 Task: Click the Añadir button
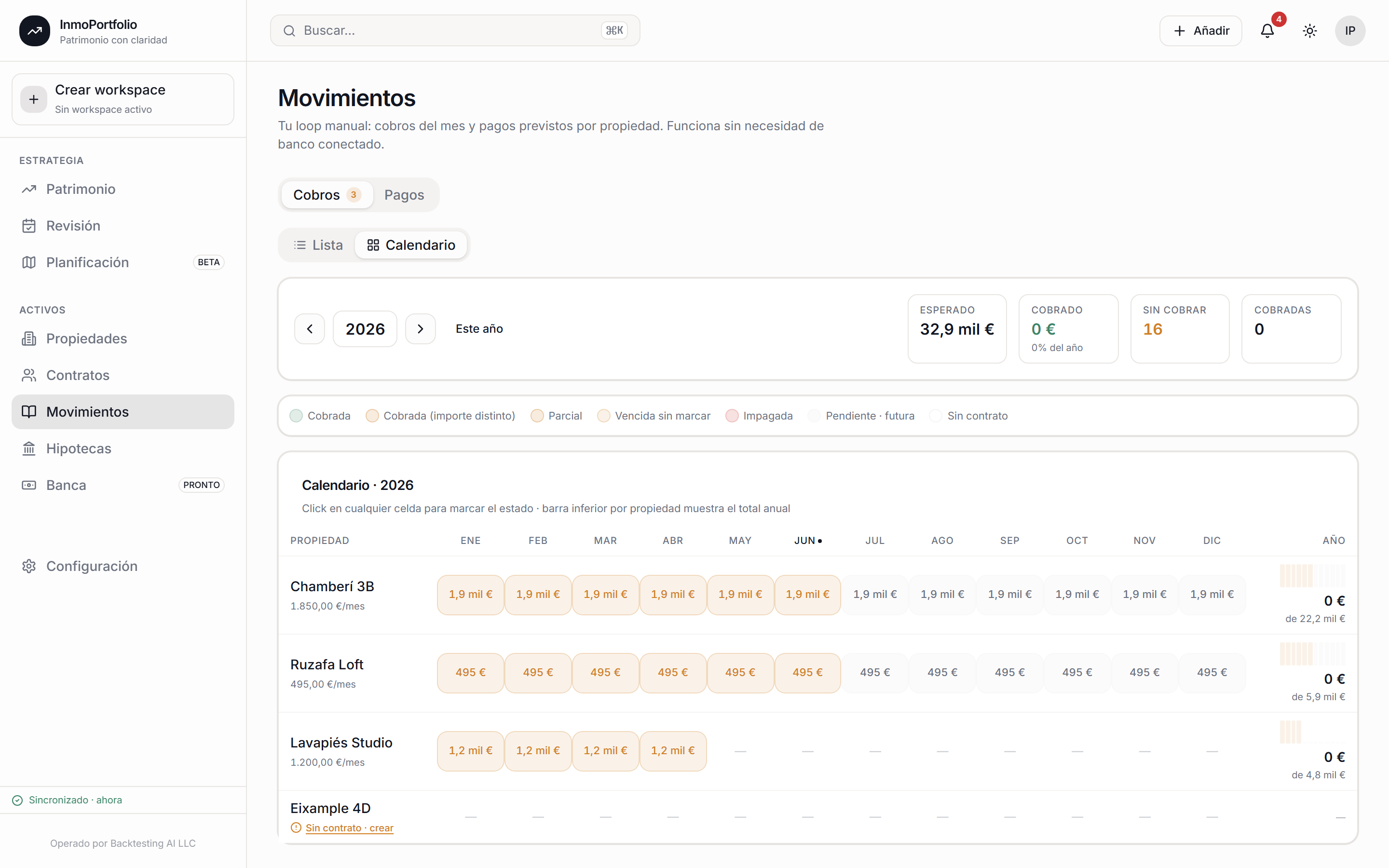coord(1201,30)
